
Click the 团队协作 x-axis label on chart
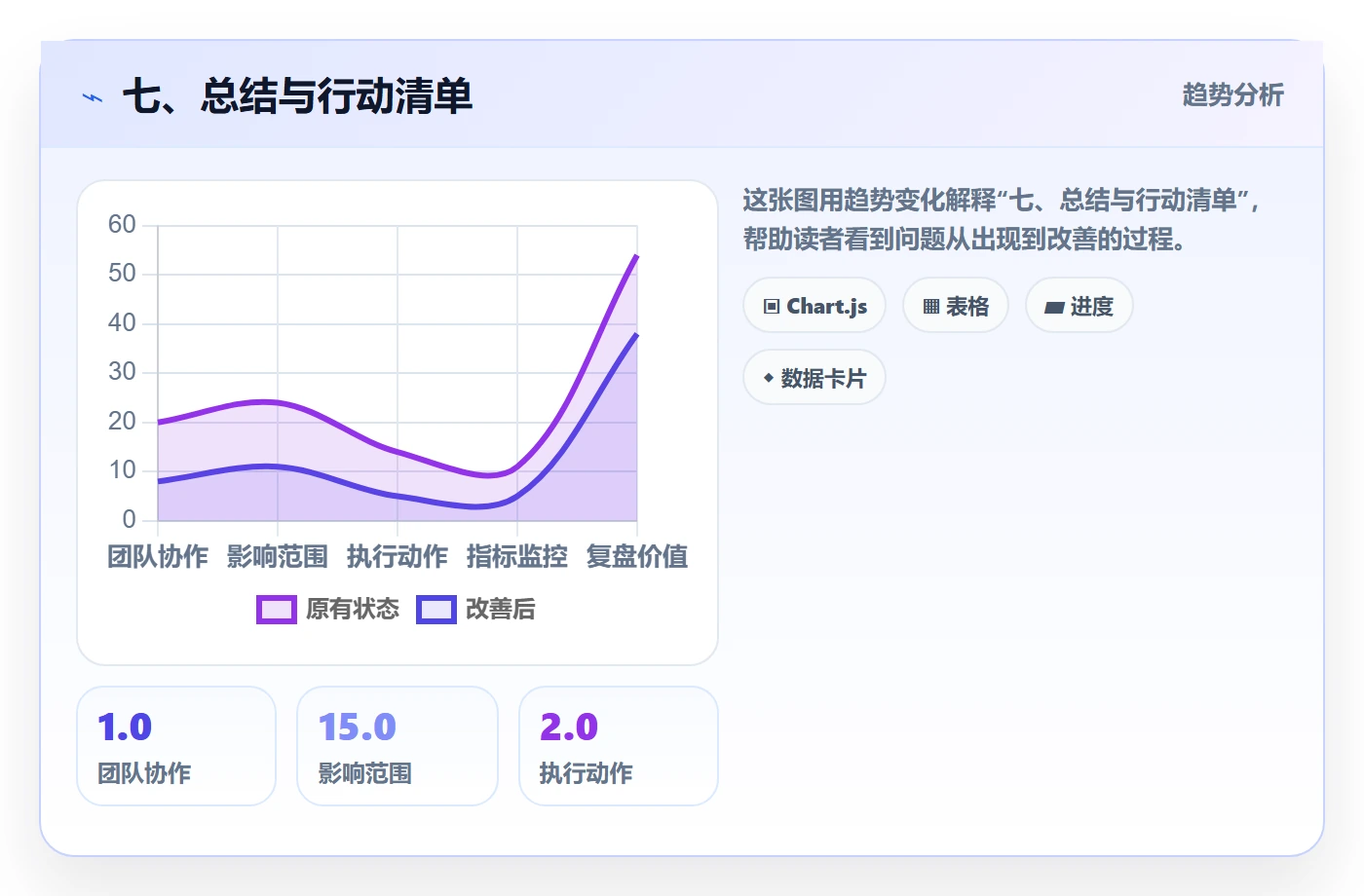coord(158,556)
